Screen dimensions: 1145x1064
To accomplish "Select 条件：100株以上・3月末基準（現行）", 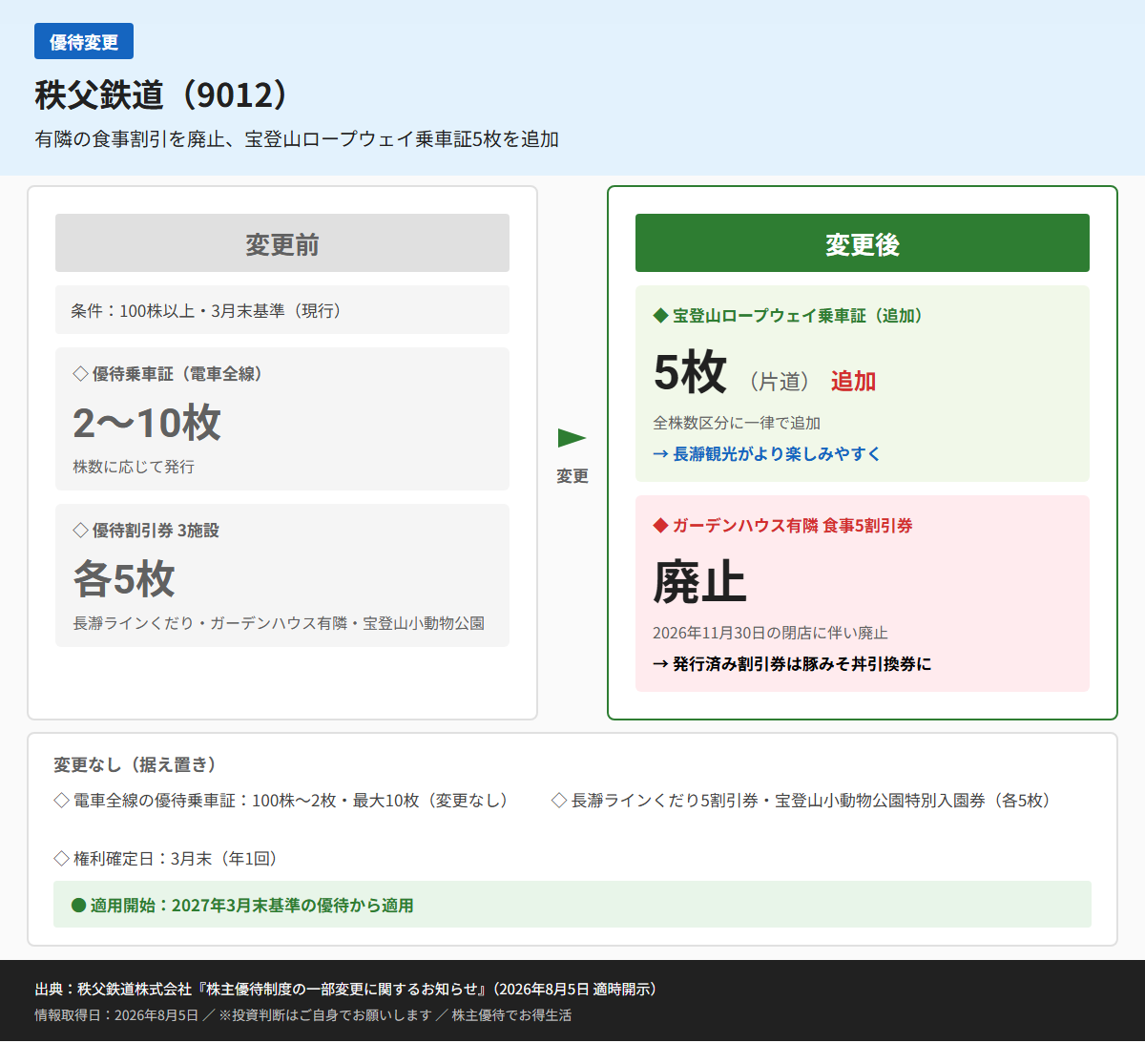I will click(282, 310).
